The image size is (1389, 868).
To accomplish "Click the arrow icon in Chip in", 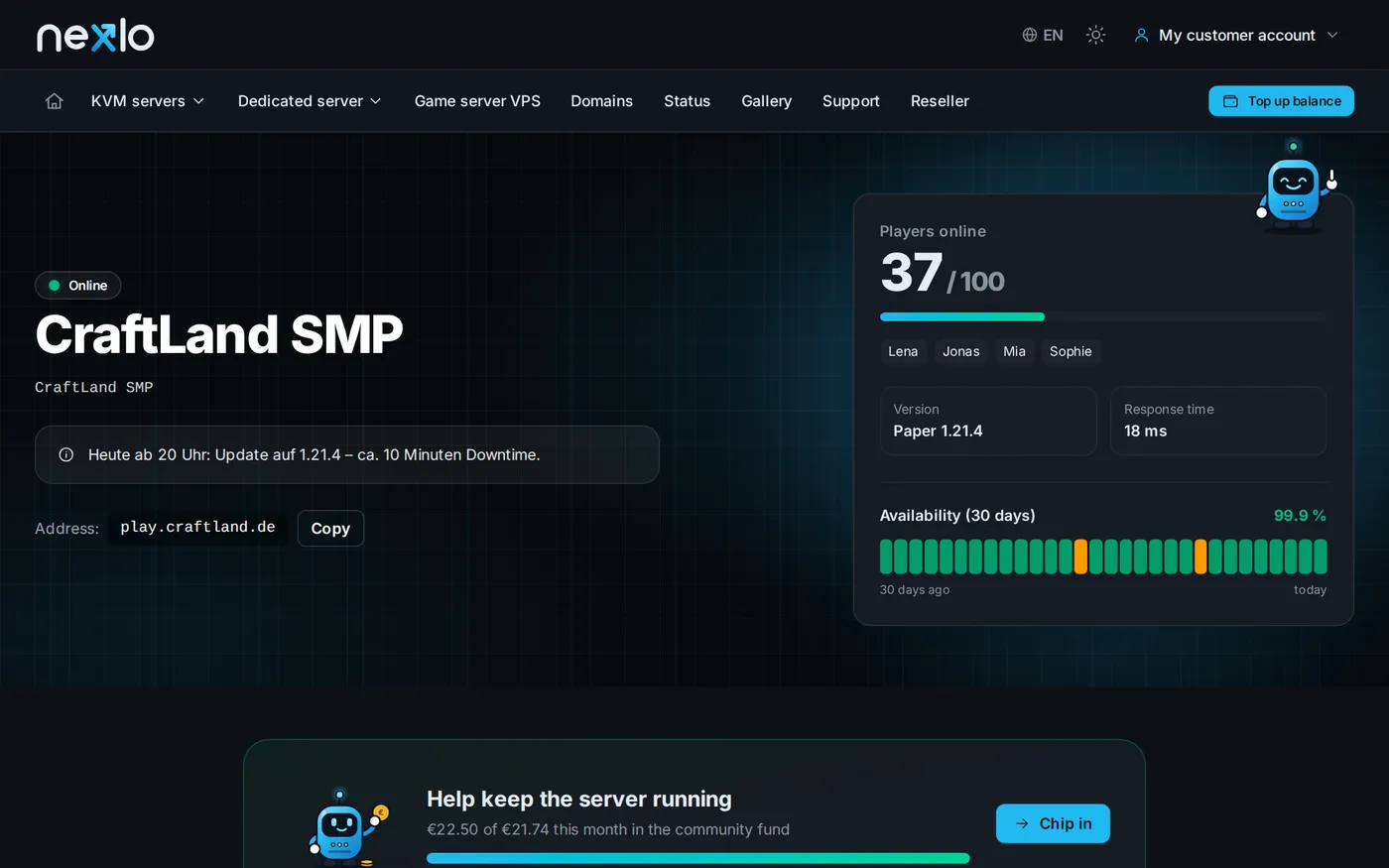I will (x=1022, y=823).
